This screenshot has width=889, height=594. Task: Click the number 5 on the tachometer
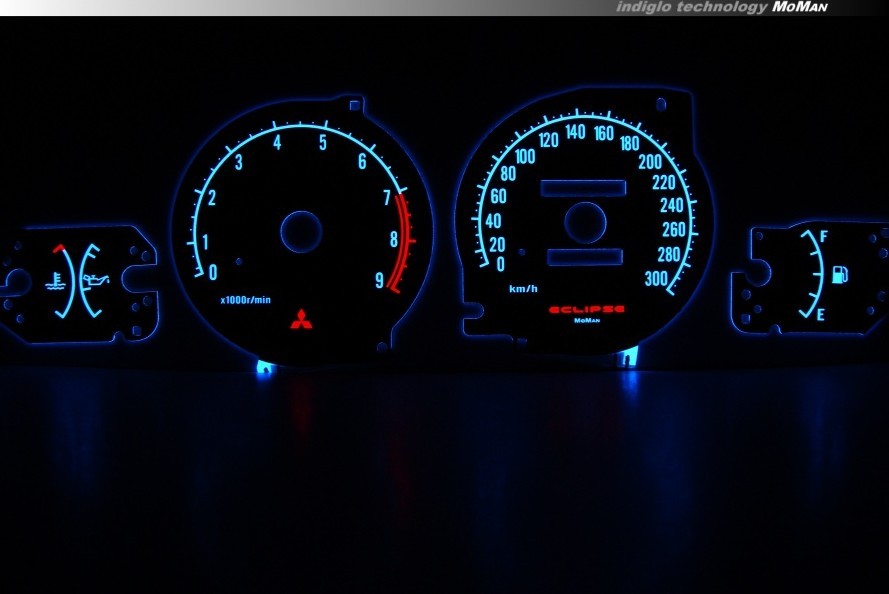[x=323, y=142]
